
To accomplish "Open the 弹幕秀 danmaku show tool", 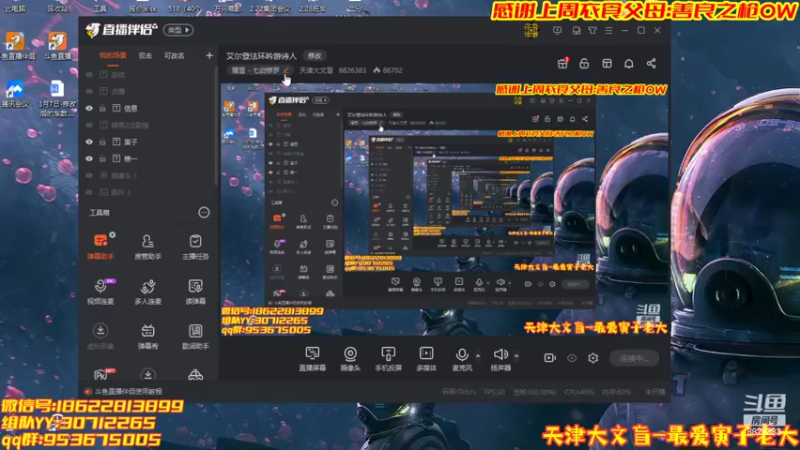I will pyautogui.click(x=148, y=336).
